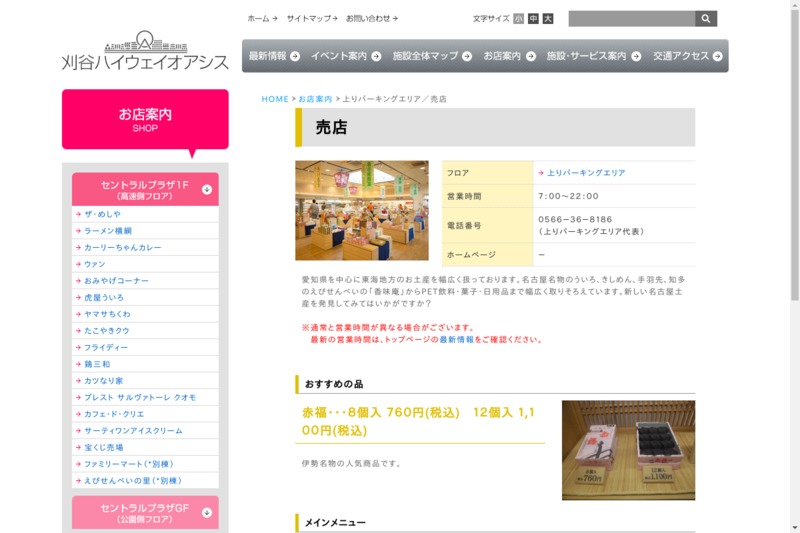Set font size to medium (中)
Viewport: 800px width, 533px height.
(533, 18)
